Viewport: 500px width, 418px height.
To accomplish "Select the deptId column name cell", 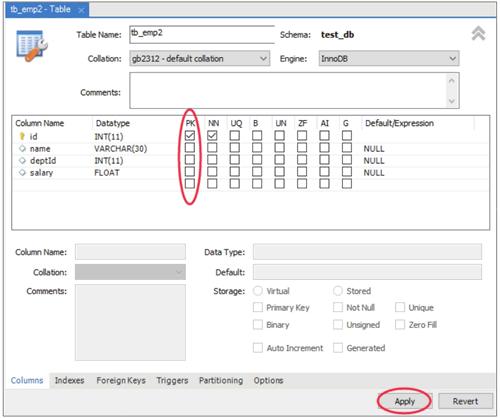I will tap(43, 160).
